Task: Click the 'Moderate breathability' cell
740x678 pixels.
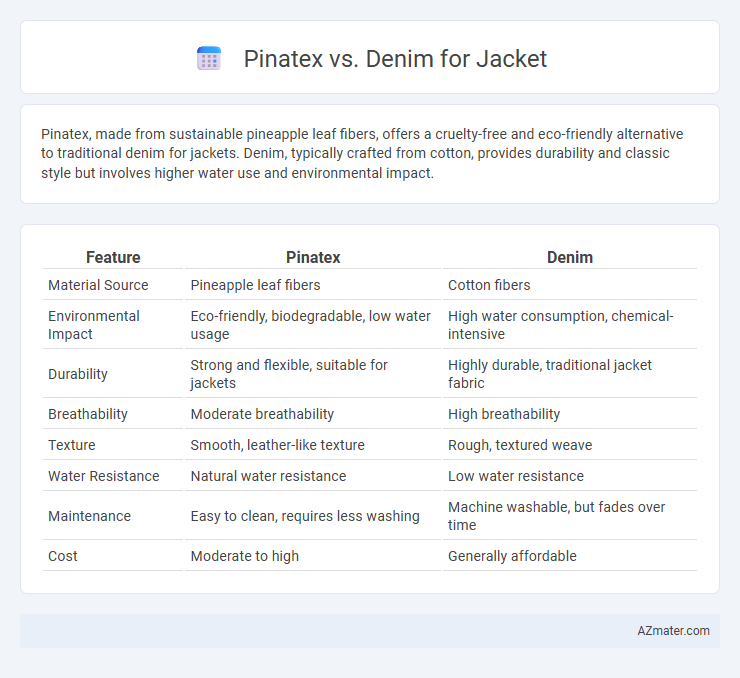Action: click(x=262, y=414)
